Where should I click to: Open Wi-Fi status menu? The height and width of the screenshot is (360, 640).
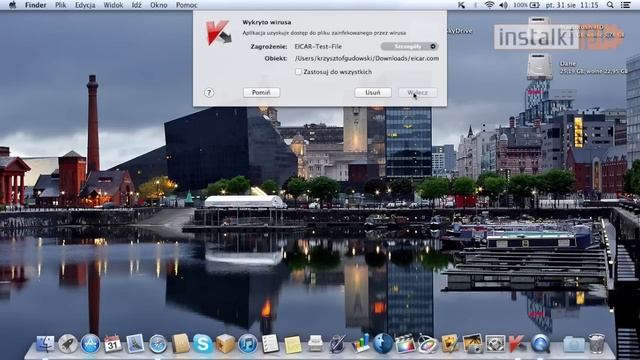point(489,5)
